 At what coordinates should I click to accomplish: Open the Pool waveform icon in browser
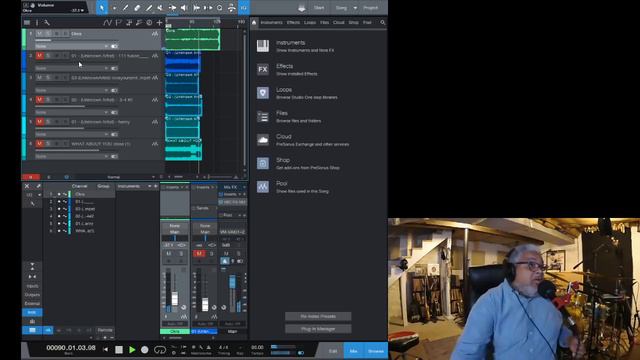click(x=263, y=187)
